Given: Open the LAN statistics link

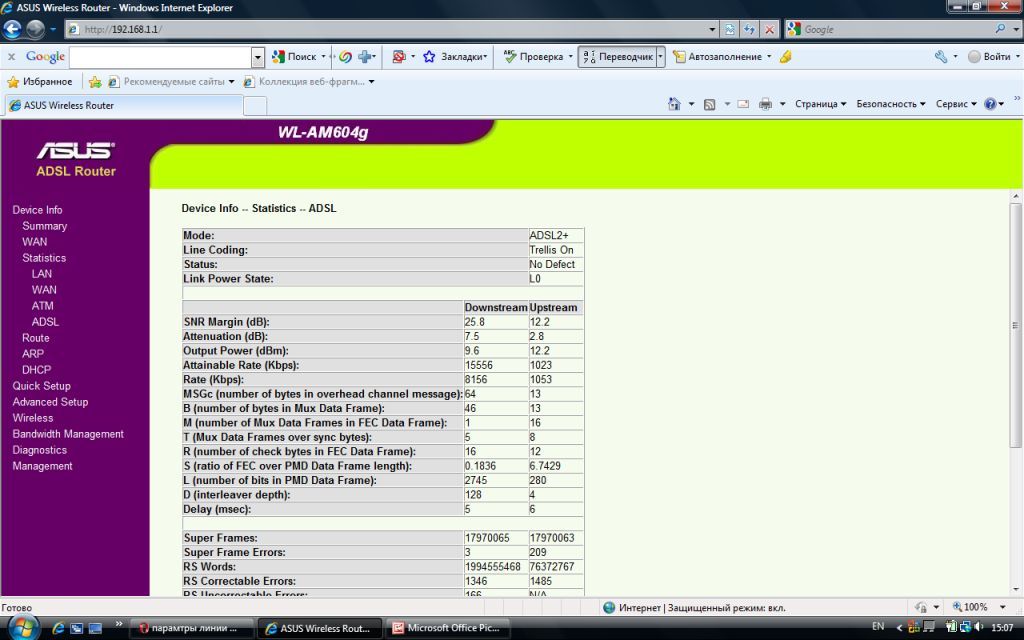Looking at the screenshot, I should (x=41, y=274).
